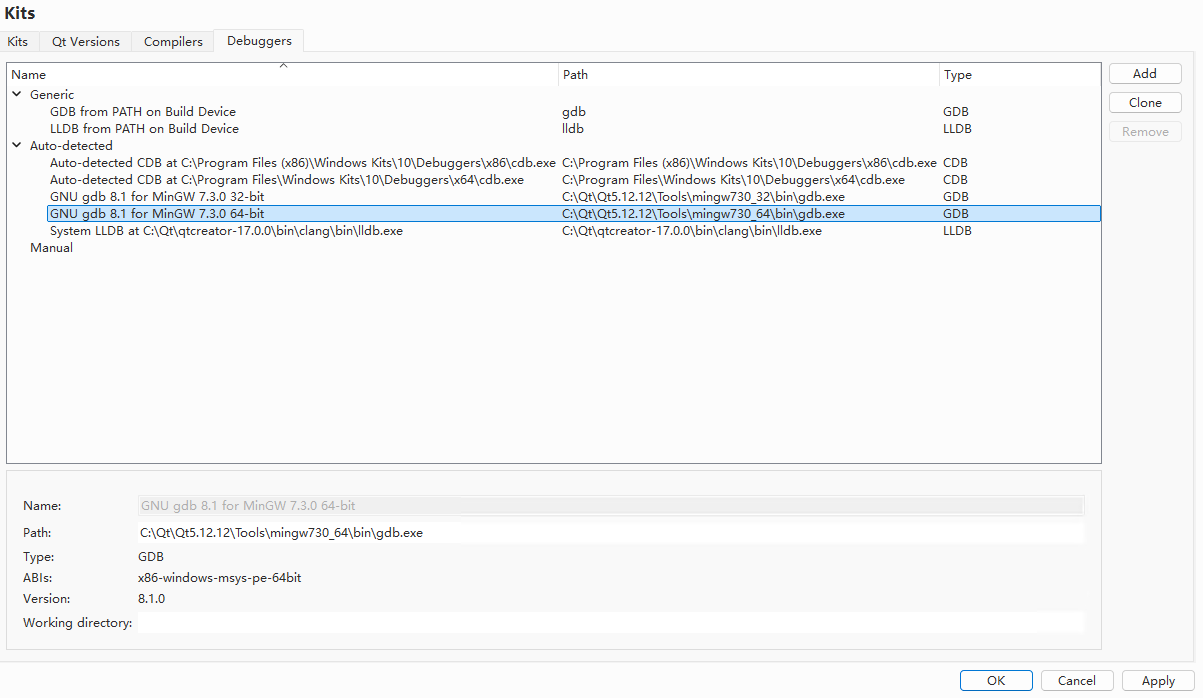Viewport: 1203px width, 698px height.
Task: Select the Manual tree category
Action: [51, 248]
